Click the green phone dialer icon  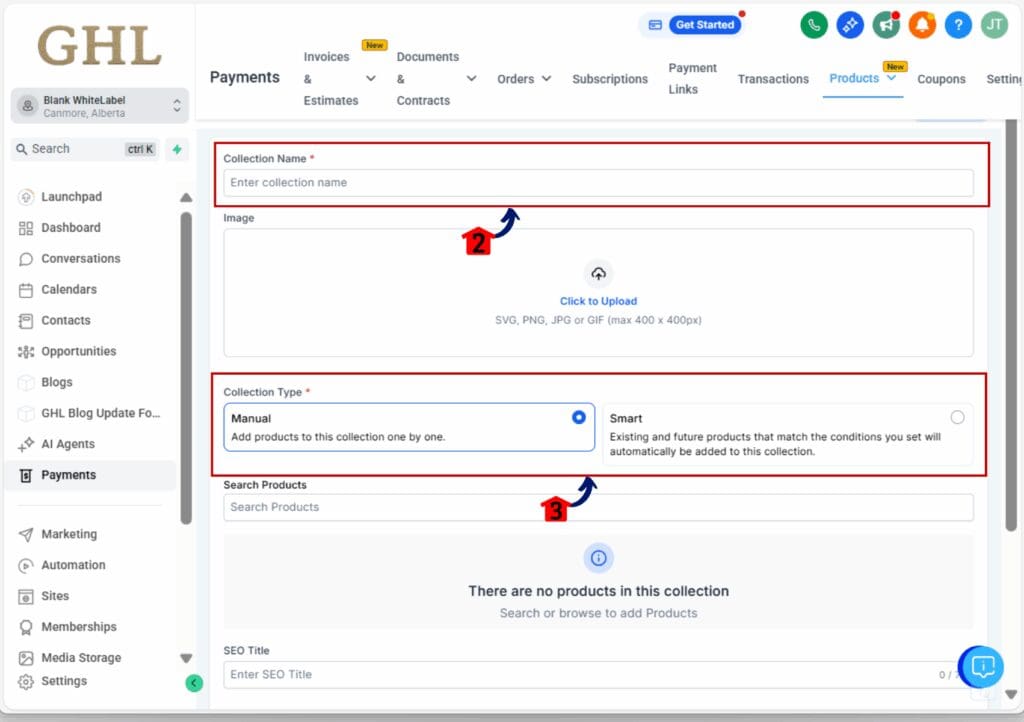814,25
